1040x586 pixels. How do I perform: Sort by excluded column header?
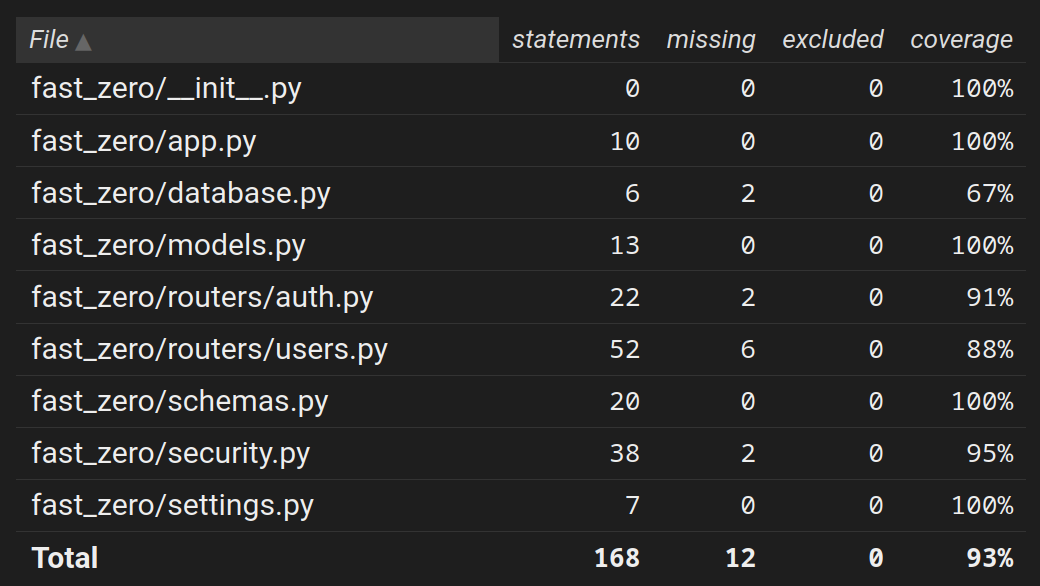832,40
